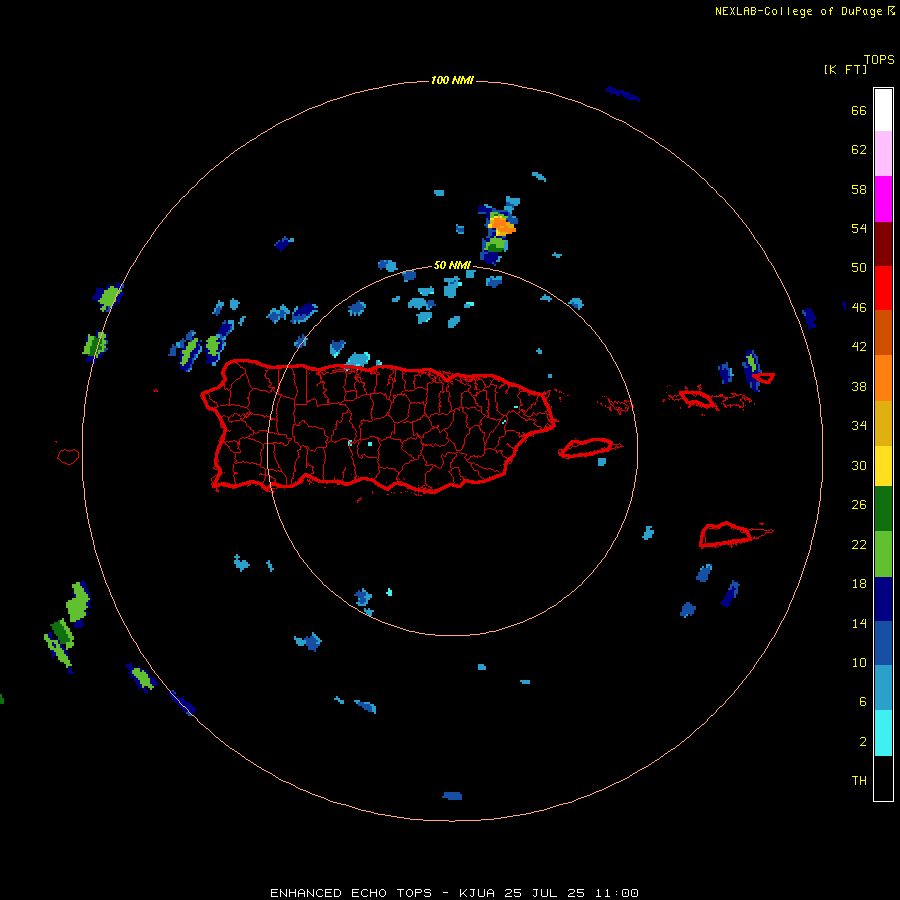Click the "11:00" time in the caption

coord(616,893)
